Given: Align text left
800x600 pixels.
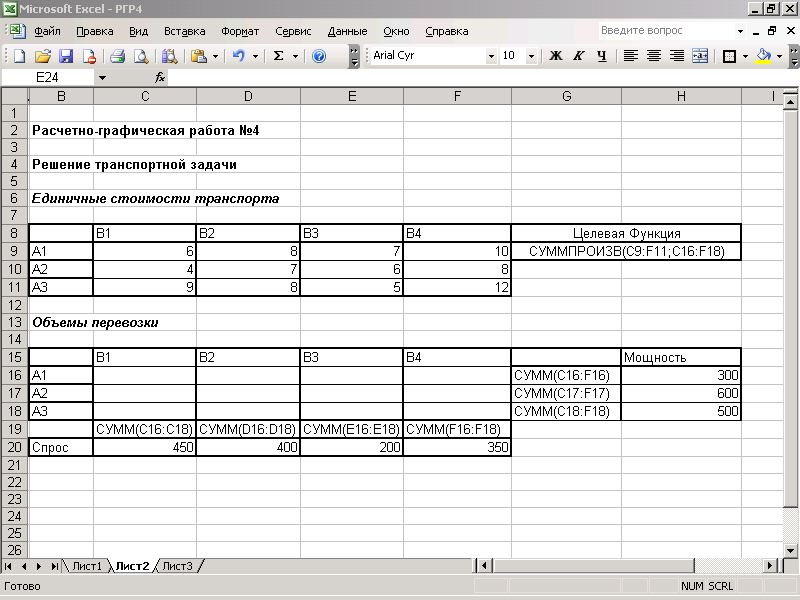Looking at the screenshot, I should pyautogui.click(x=631, y=56).
